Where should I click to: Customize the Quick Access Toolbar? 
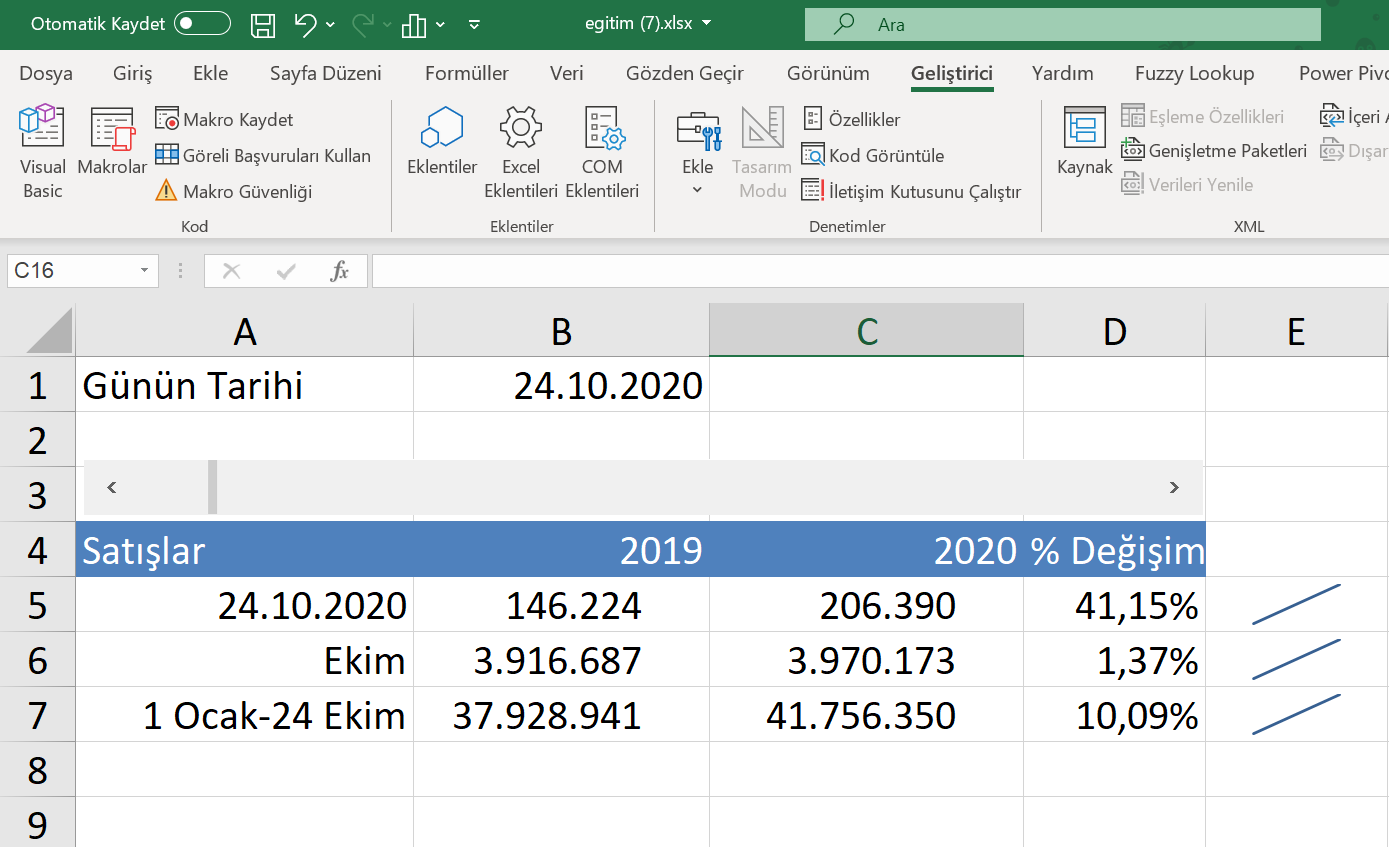475,25
